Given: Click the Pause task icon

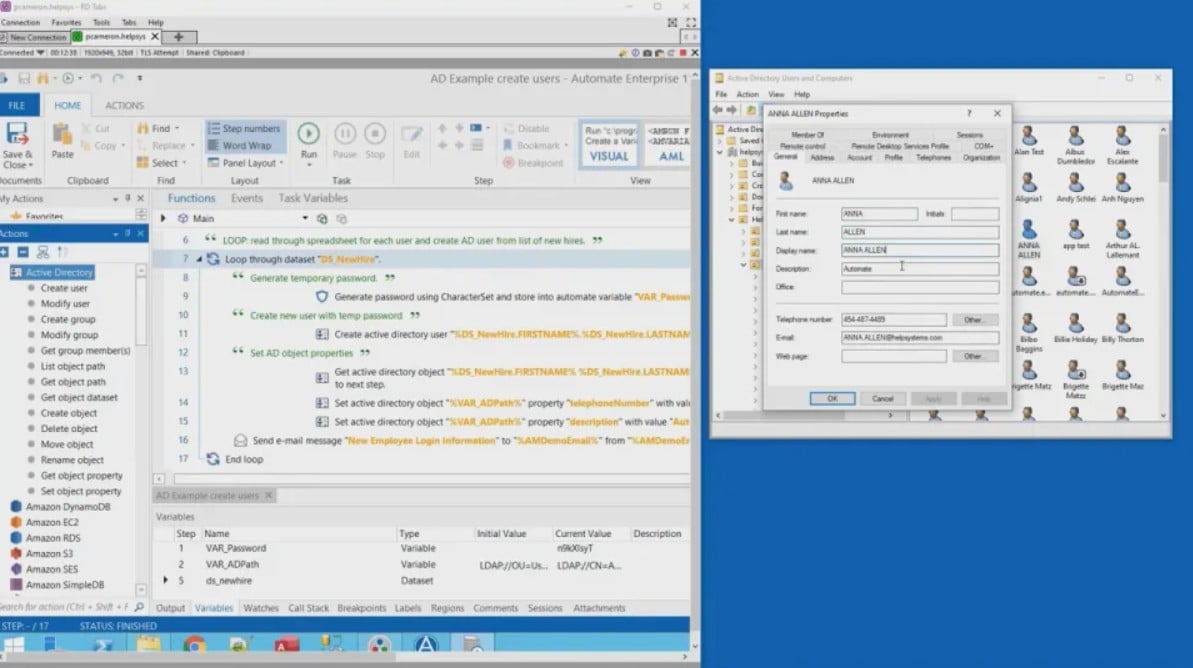Looking at the screenshot, I should pyautogui.click(x=344, y=136).
